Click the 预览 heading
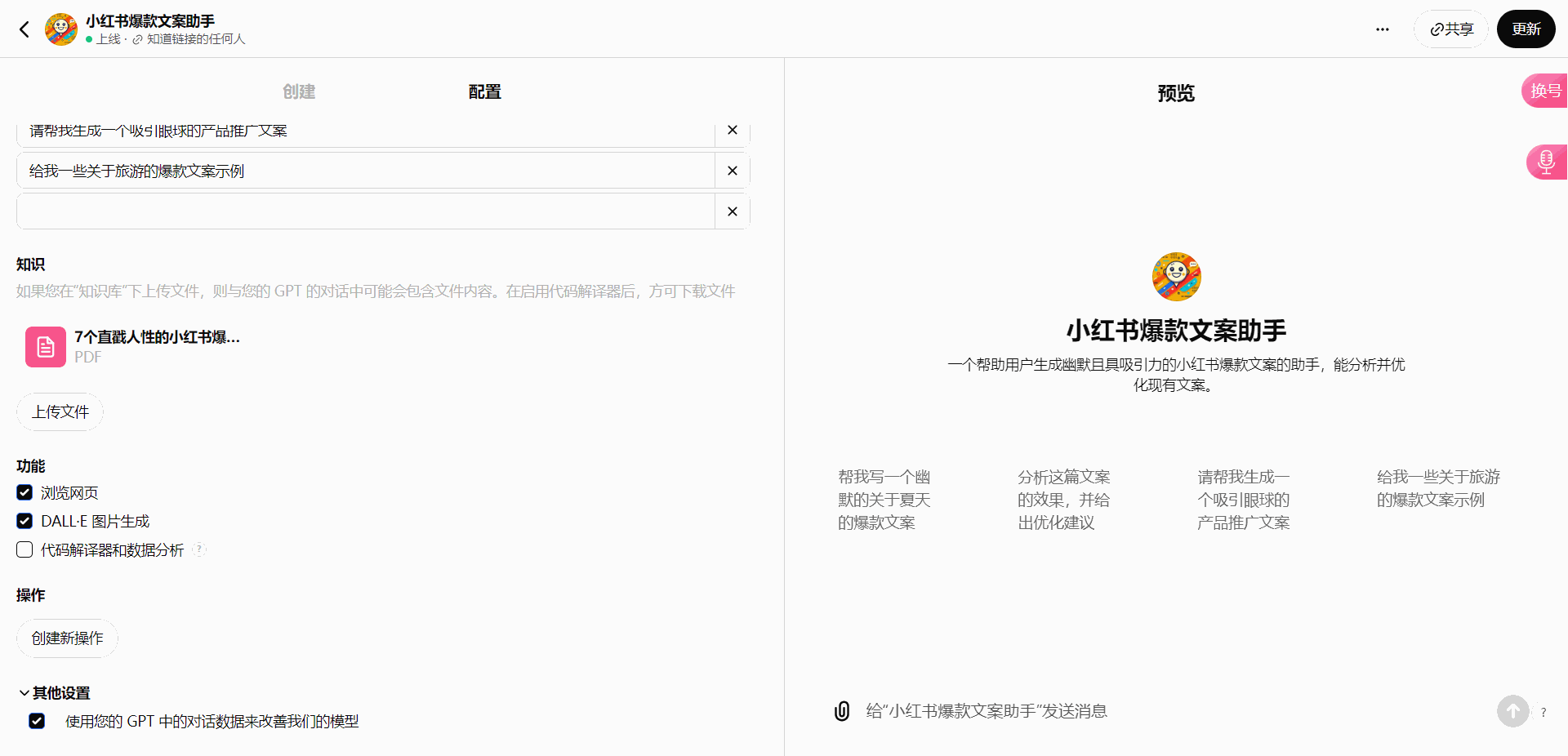1568x756 pixels. (1176, 93)
